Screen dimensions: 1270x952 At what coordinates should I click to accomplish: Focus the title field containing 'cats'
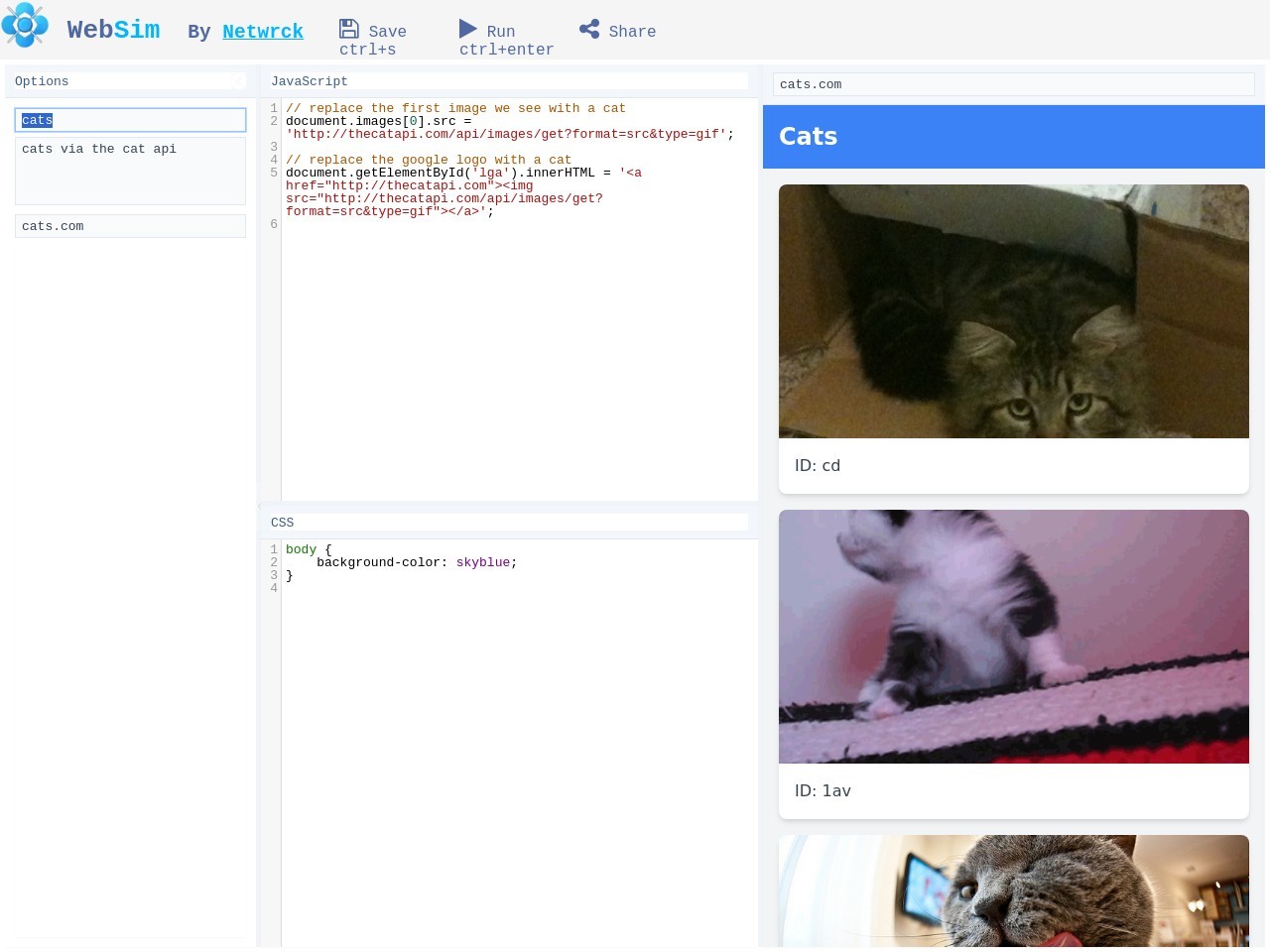pos(130,120)
